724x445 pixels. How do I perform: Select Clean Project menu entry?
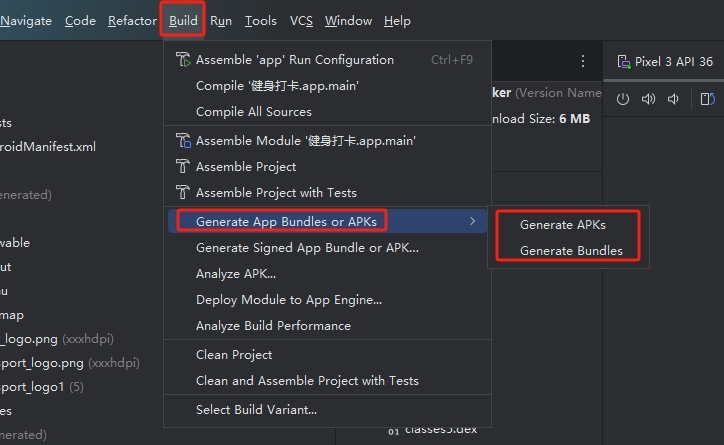coord(234,355)
